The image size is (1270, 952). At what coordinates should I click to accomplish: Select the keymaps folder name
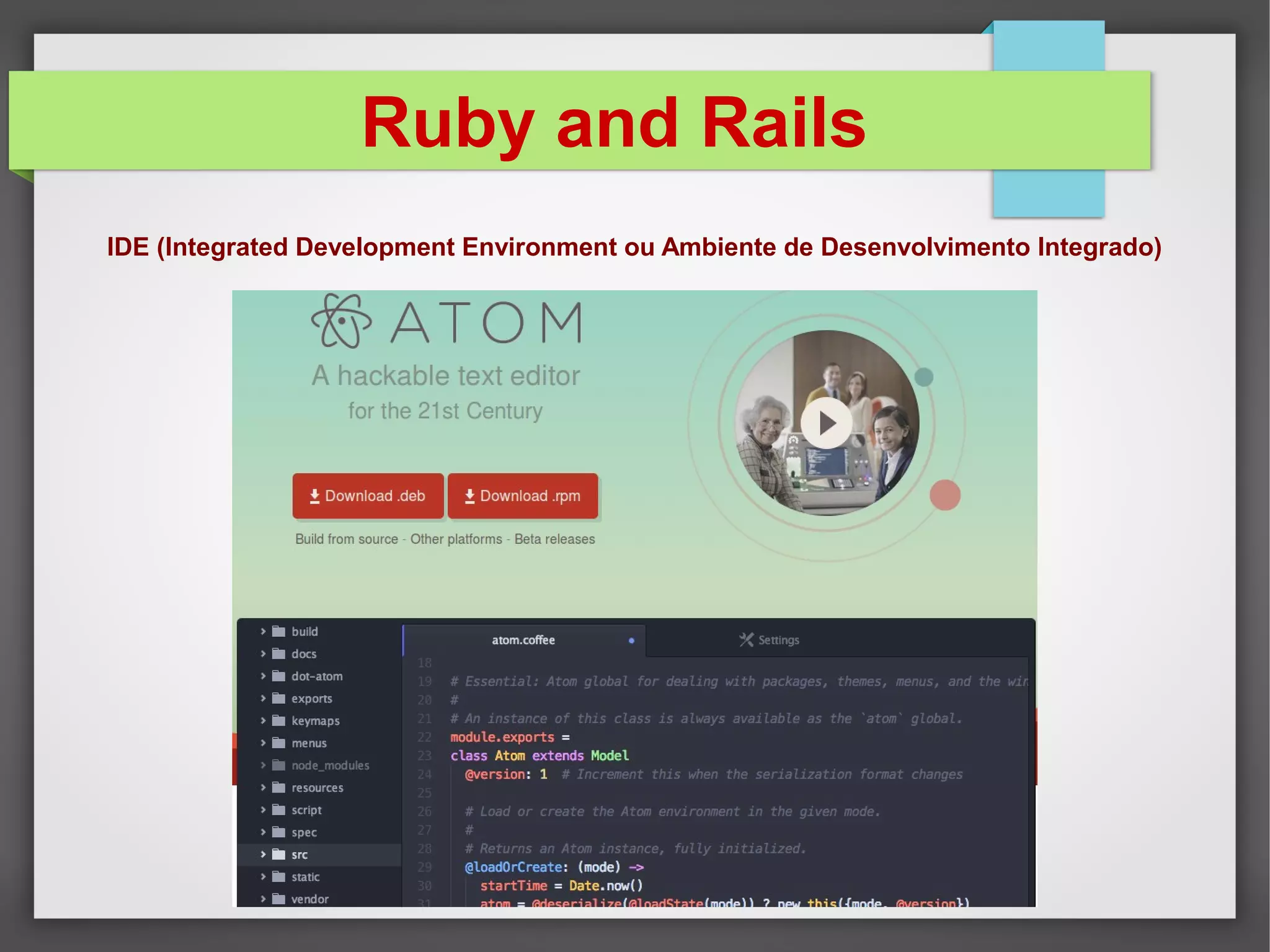316,721
